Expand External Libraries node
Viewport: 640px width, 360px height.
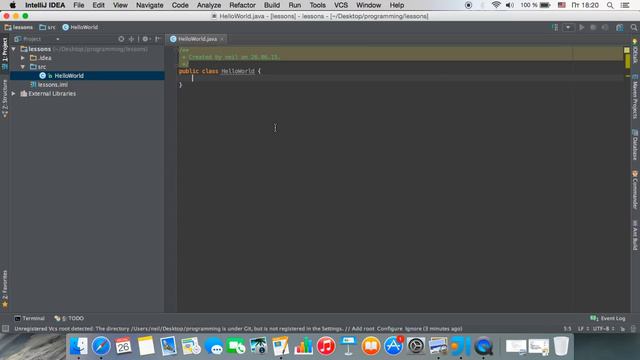(13, 93)
